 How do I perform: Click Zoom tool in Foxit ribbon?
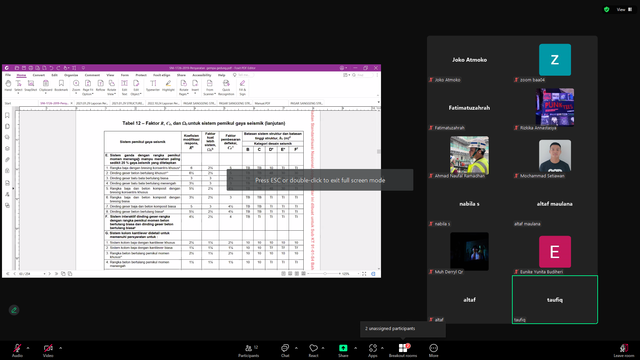pos(76,87)
